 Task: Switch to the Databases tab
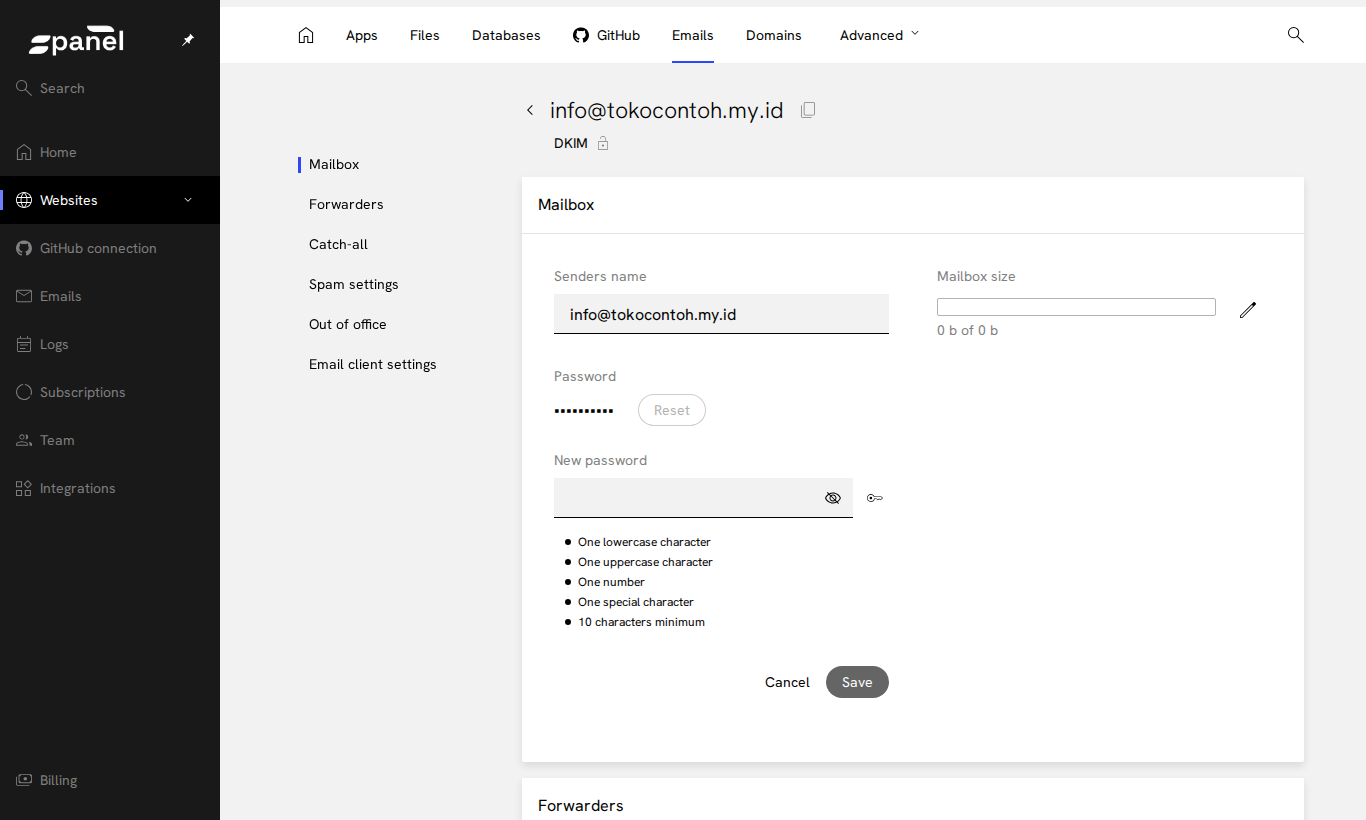tap(506, 35)
